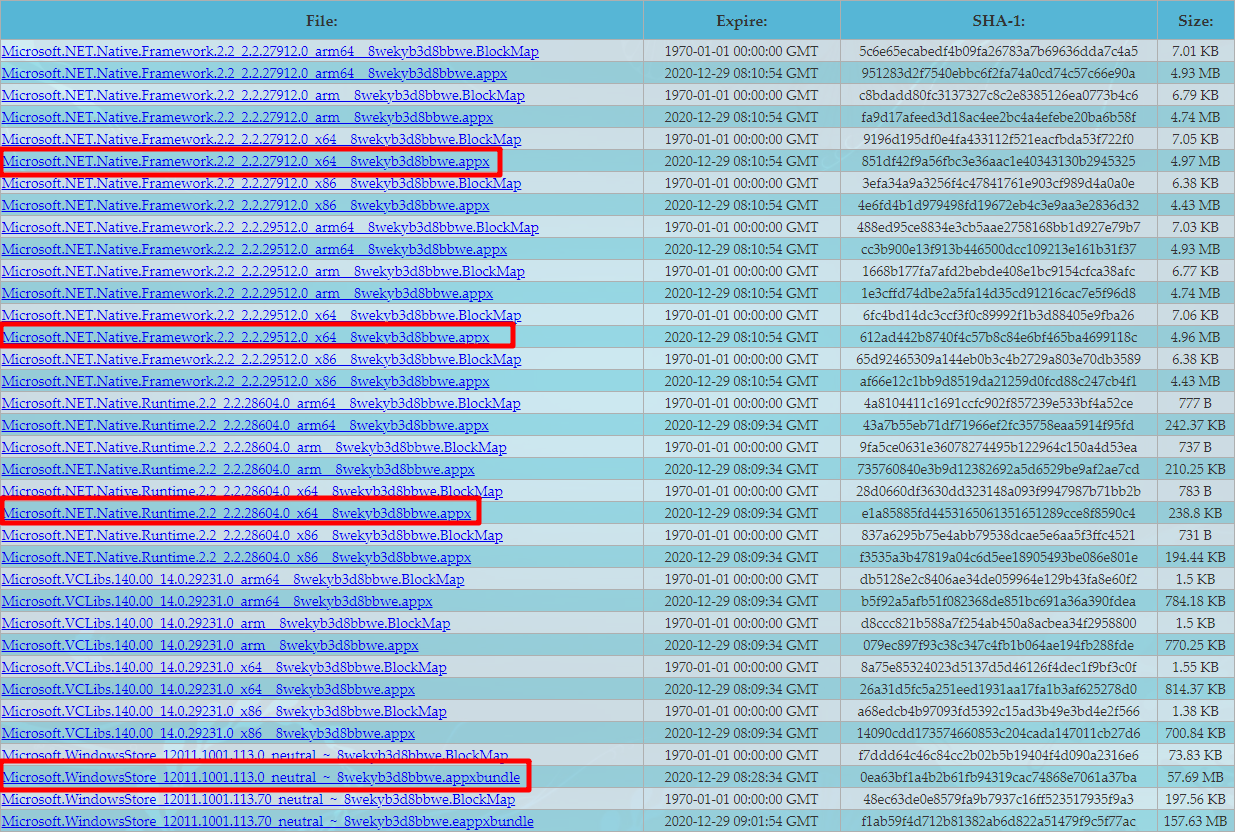Click the "File:" column header

point(322,20)
